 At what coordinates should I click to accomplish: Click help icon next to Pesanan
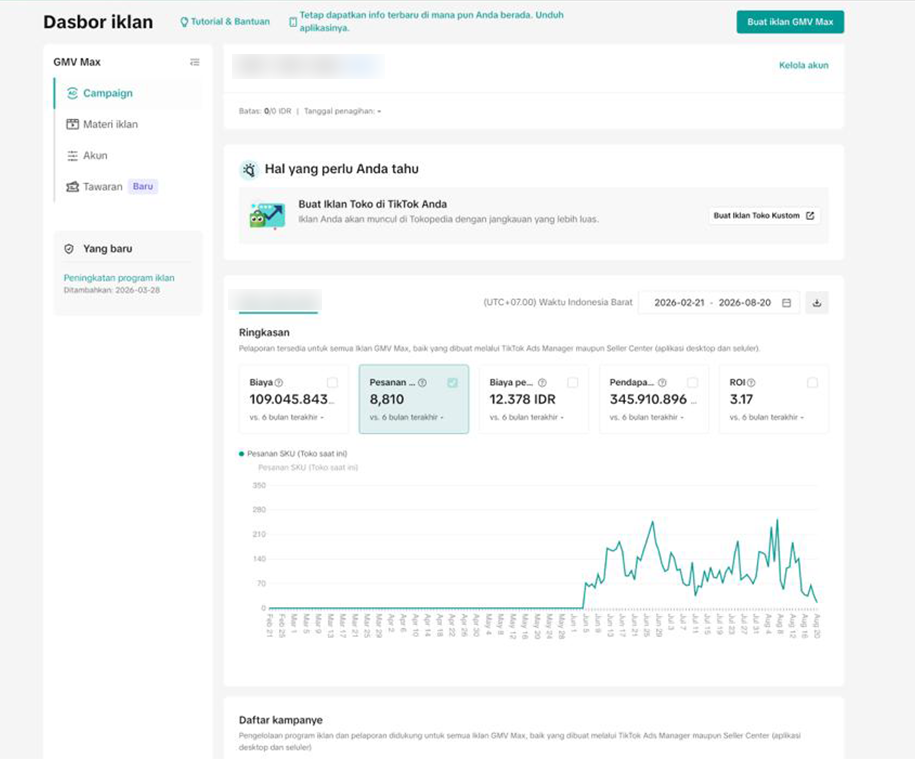[422, 383]
